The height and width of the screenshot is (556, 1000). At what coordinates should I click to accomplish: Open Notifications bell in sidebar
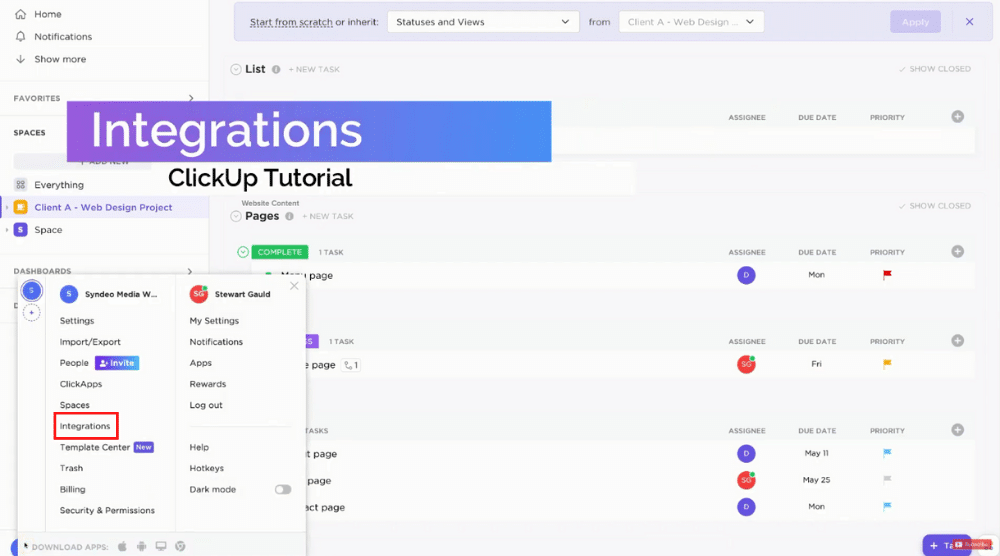pos(20,36)
